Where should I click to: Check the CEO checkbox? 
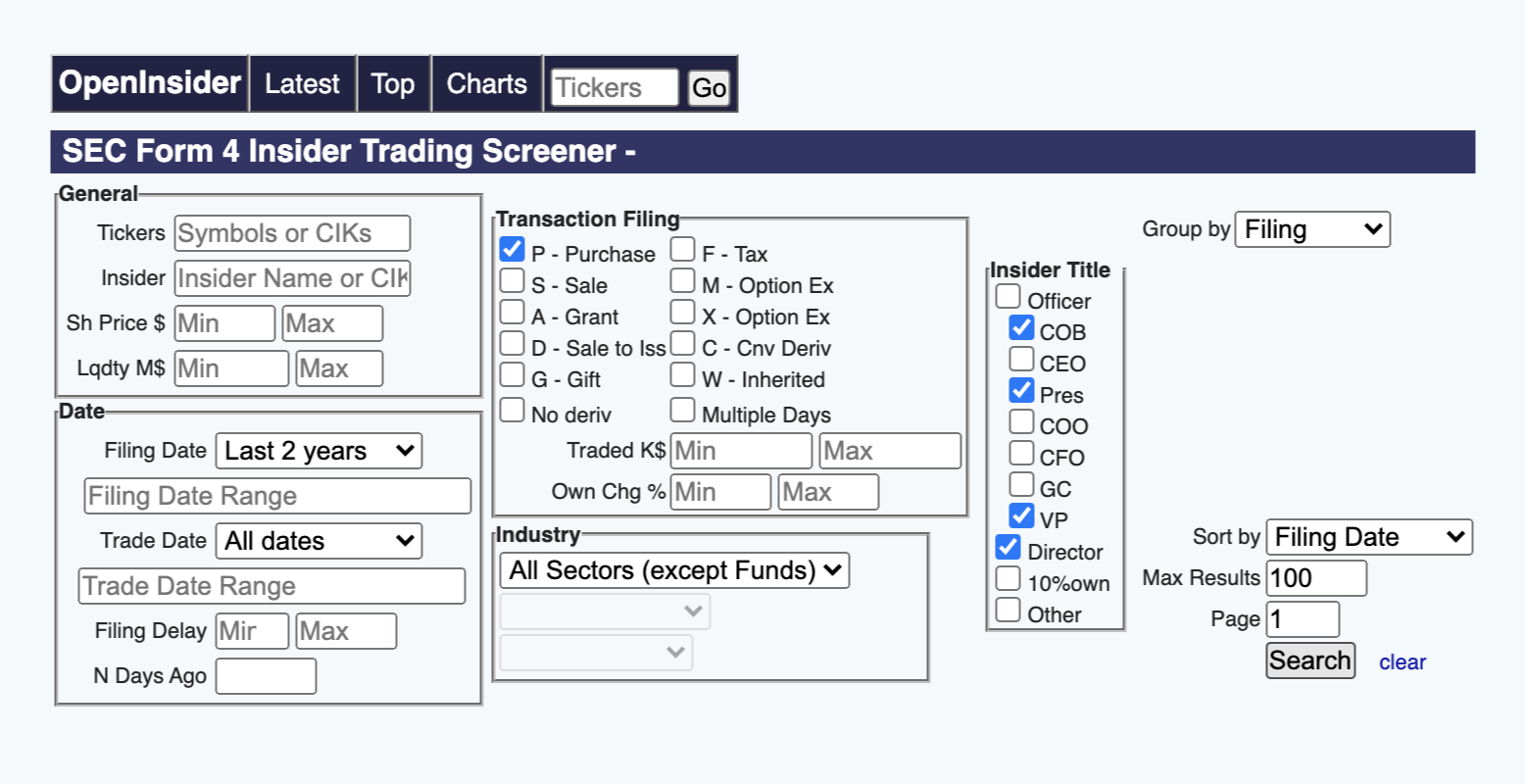pos(1022,359)
